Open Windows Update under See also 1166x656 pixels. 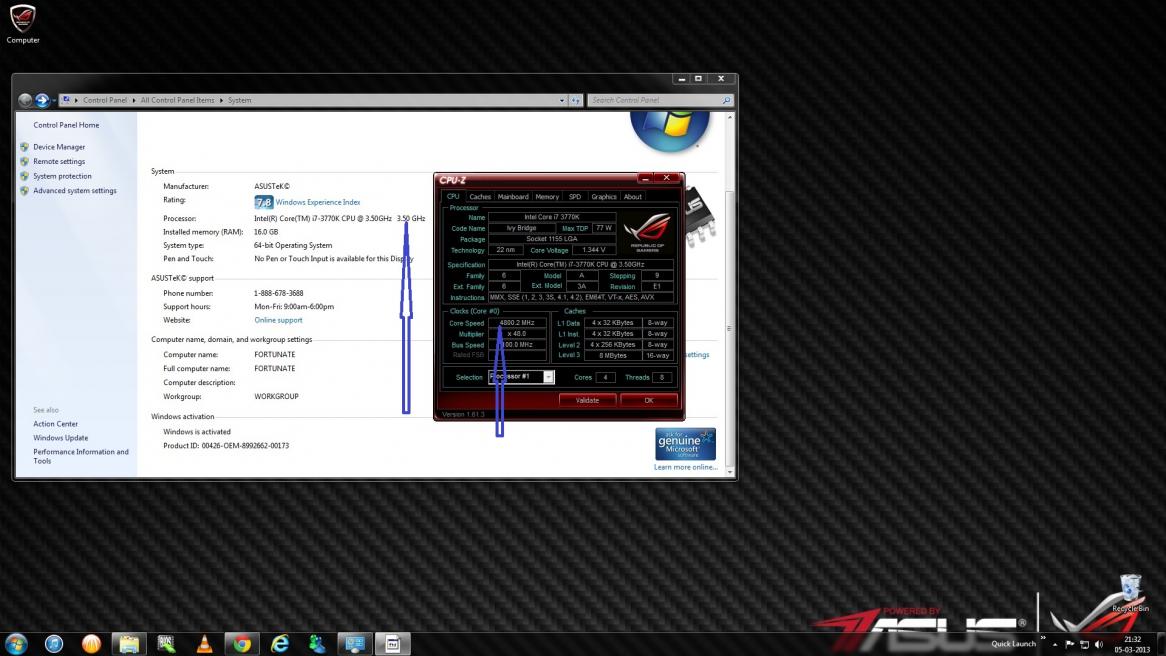60,438
